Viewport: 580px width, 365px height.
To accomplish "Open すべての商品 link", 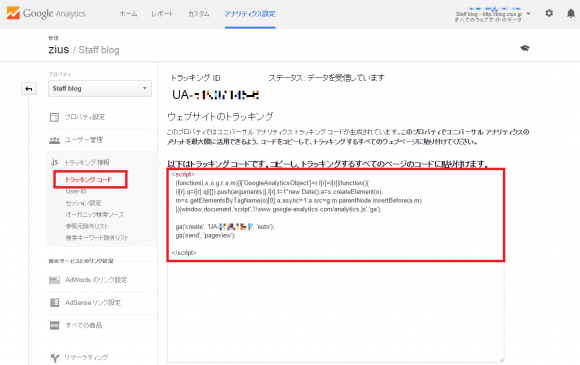I will [x=84, y=325].
